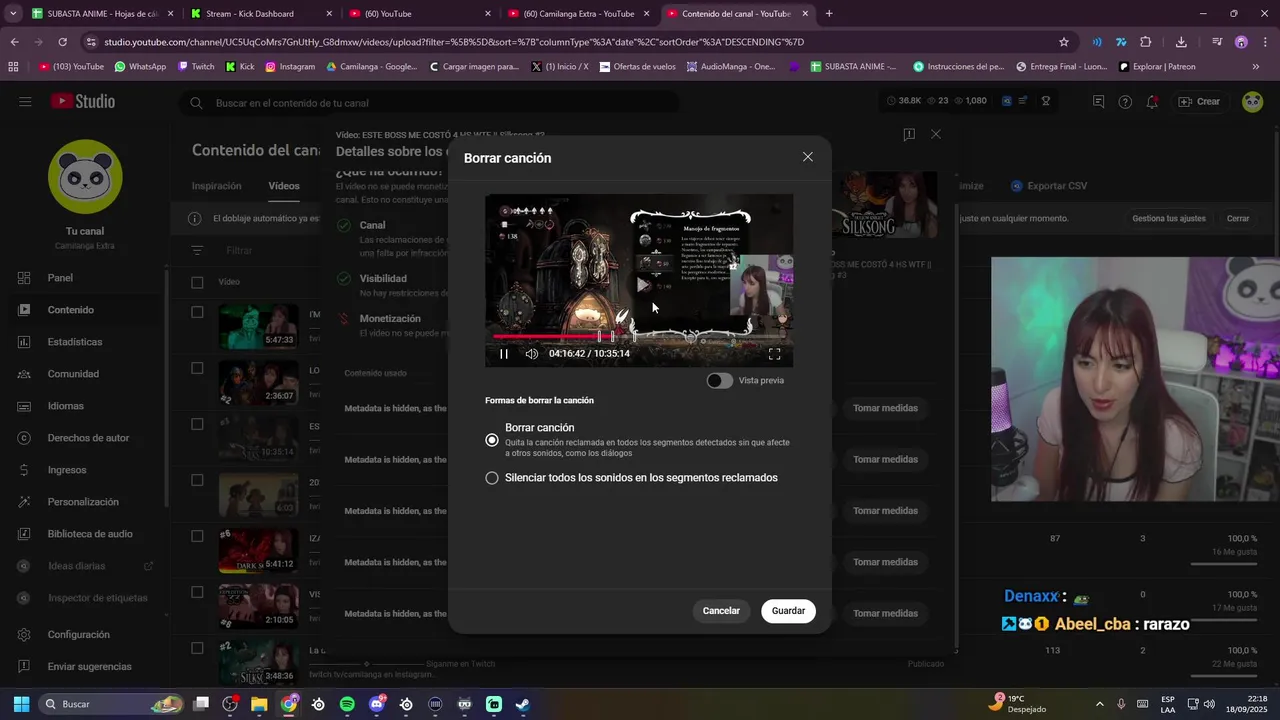Close the Borrar canción dialog
The height and width of the screenshot is (720, 1280).
point(808,157)
